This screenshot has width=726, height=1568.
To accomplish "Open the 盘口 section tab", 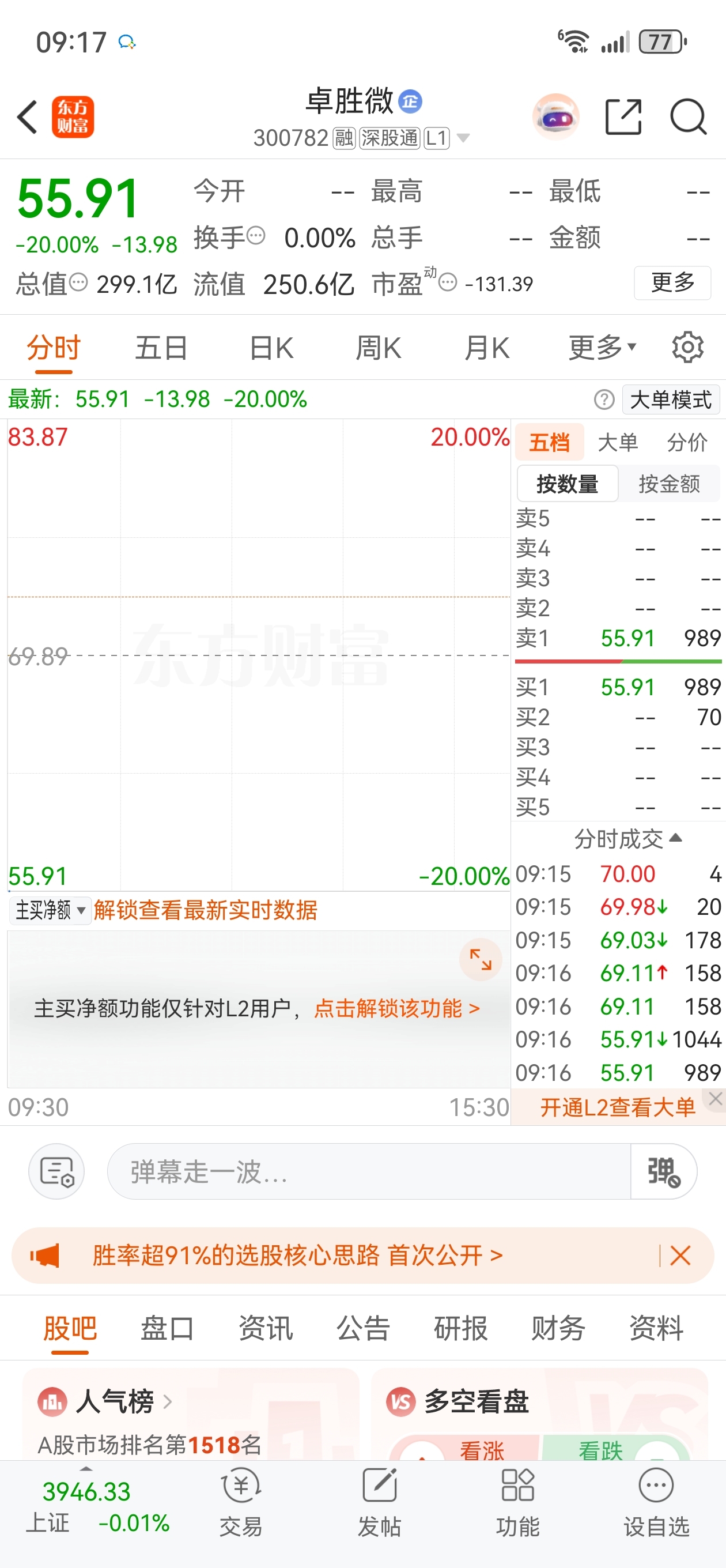I will [x=167, y=1328].
